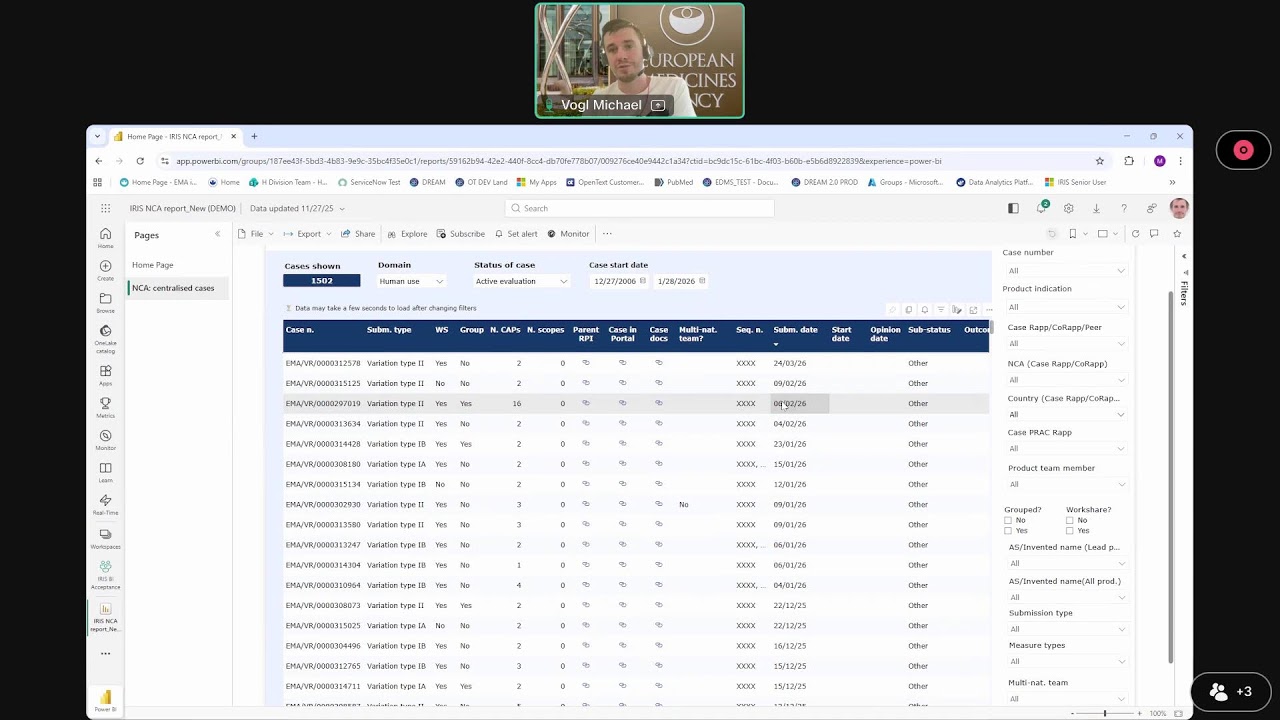Open Browse in the left navigation
The height and width of the screenshot is (720, 1280).
[x=105, y=302]
